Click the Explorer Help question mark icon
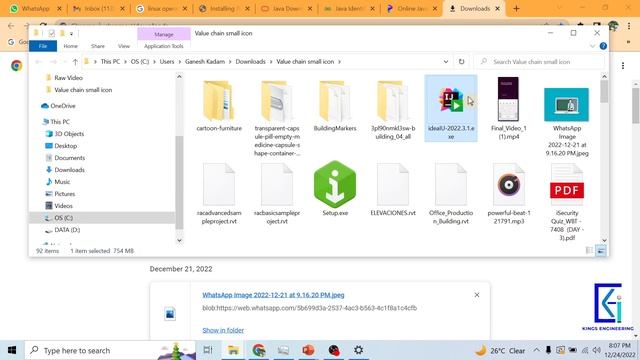640x360 pixels. coord(603,46)
